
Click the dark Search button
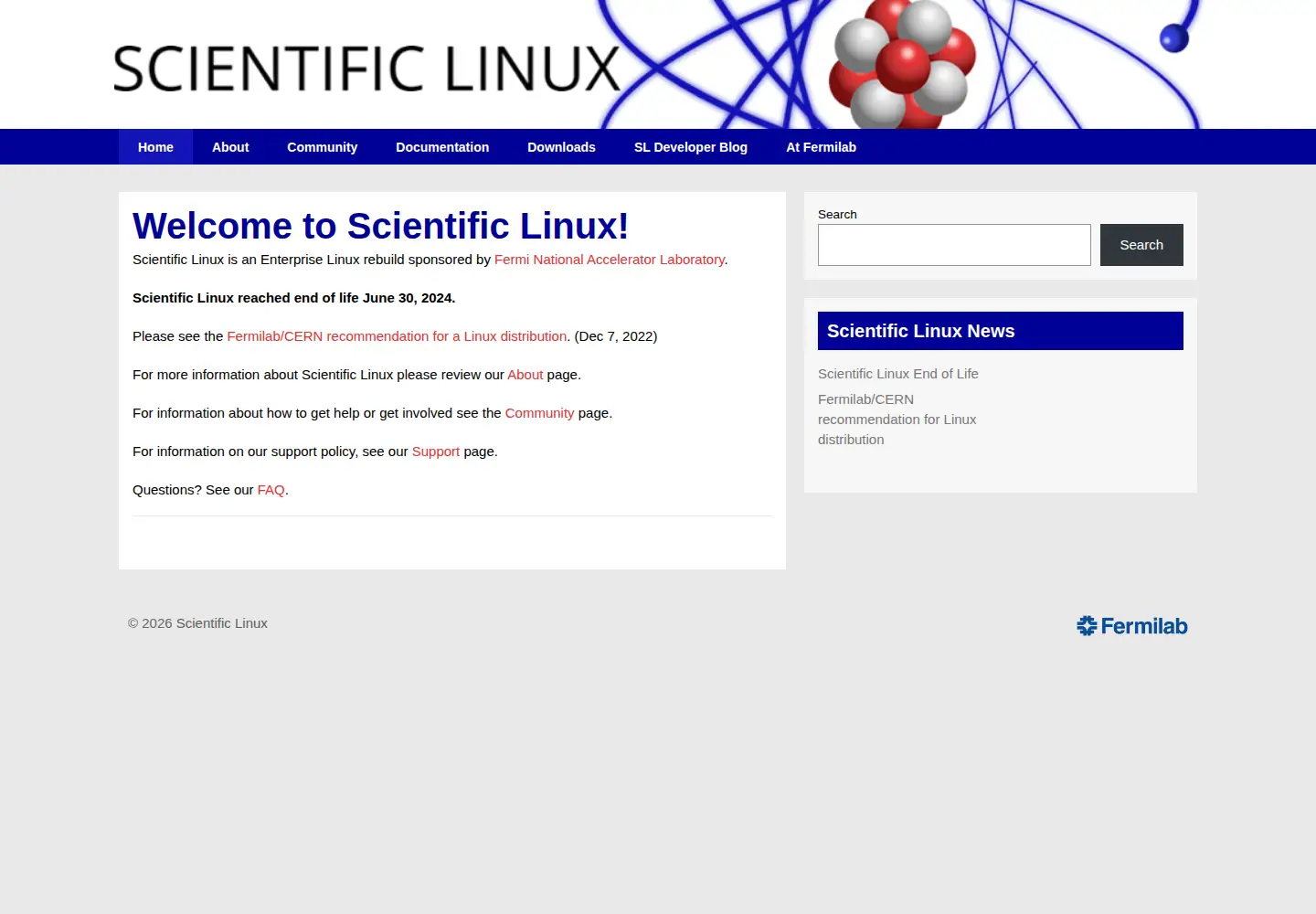click(1141, 245)
